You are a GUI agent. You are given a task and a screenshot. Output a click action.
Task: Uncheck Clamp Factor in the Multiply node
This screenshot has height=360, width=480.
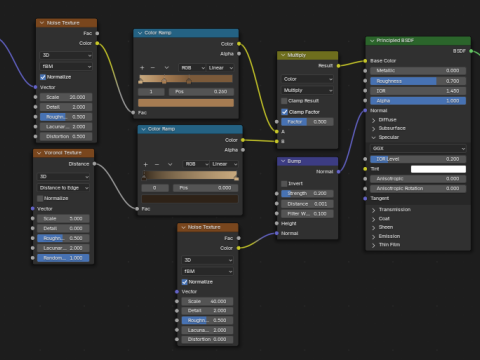[x=284, y=112]
